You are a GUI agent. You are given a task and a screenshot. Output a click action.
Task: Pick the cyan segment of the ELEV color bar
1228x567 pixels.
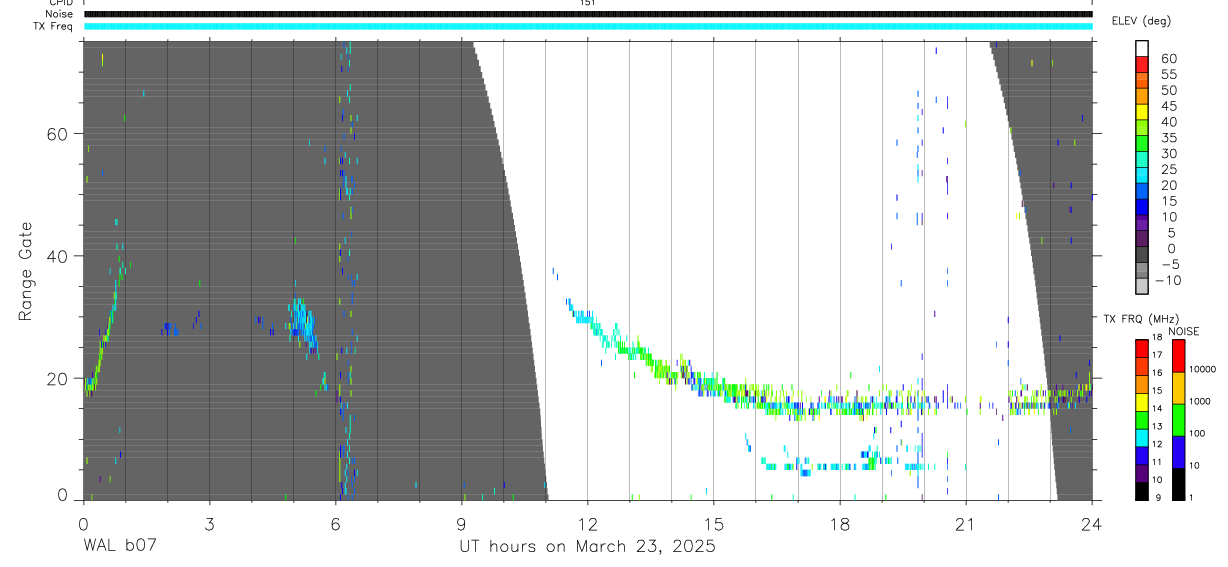[x=1142, y=175]
